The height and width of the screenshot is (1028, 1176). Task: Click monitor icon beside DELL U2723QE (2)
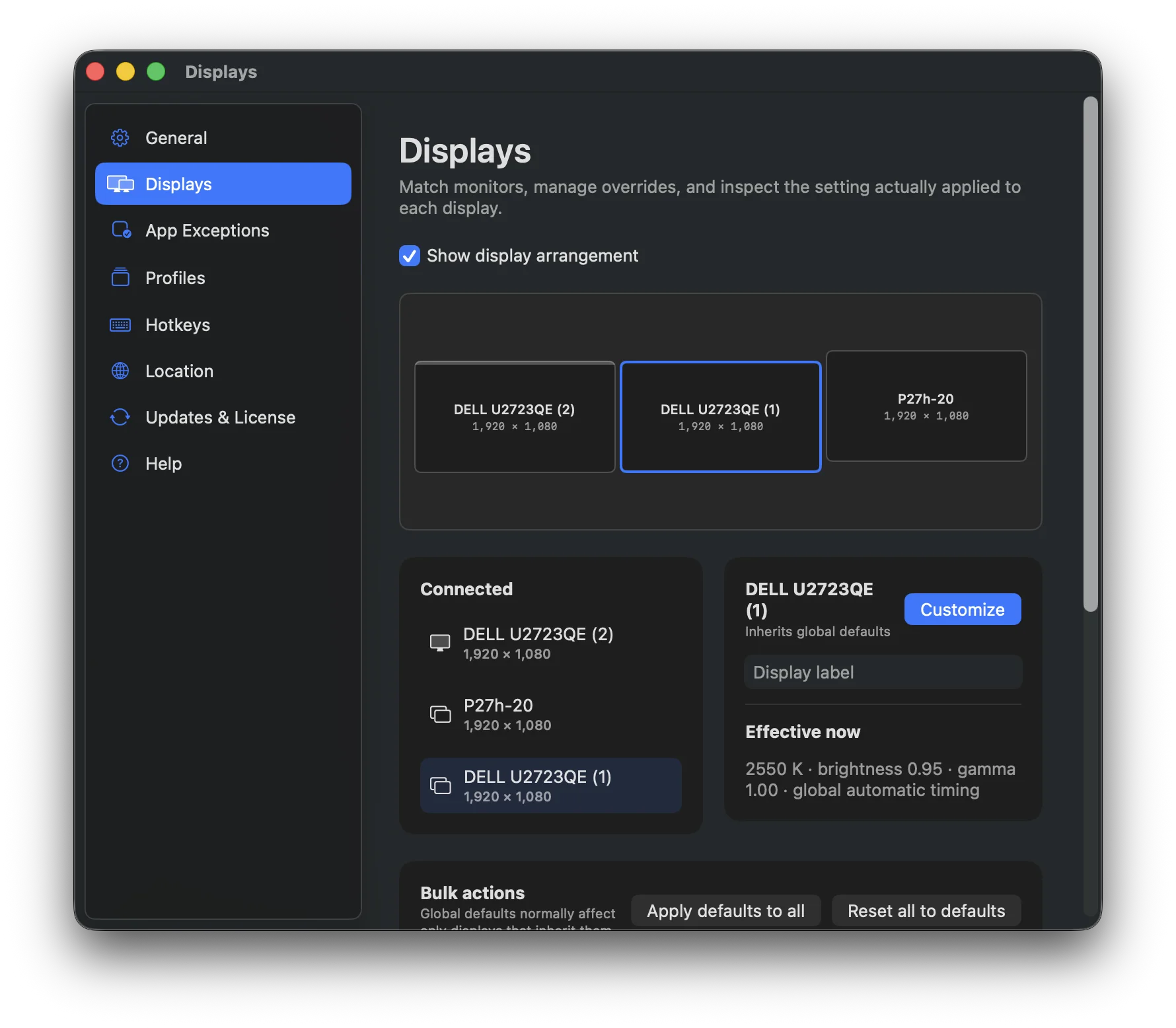(x=440, y=643)
